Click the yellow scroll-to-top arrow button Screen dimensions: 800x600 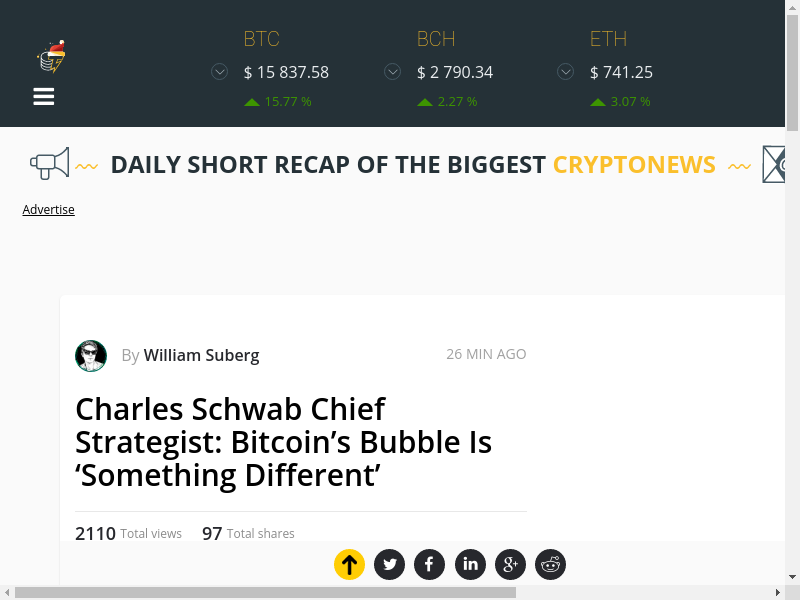tap(349, 565)
